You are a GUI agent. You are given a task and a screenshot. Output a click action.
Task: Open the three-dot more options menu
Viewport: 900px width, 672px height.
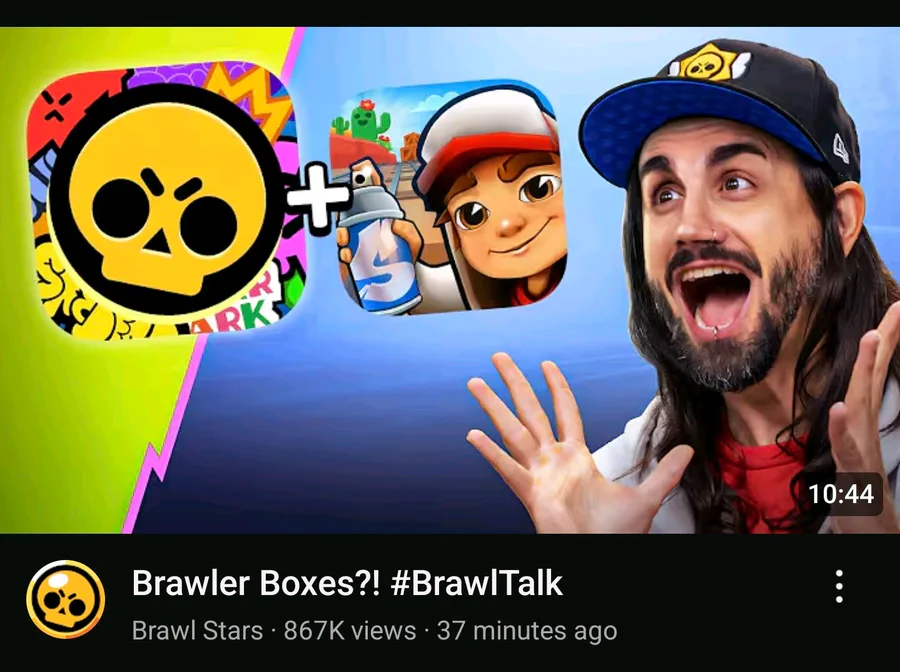[839, 586]
